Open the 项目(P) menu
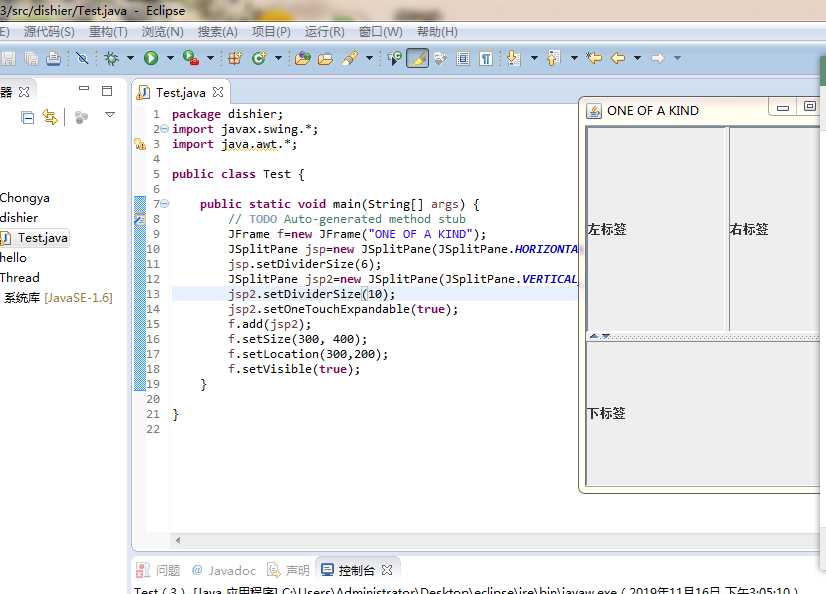This screenshot has width=826, height=594. pyautogui.click(x=271, y=32)
